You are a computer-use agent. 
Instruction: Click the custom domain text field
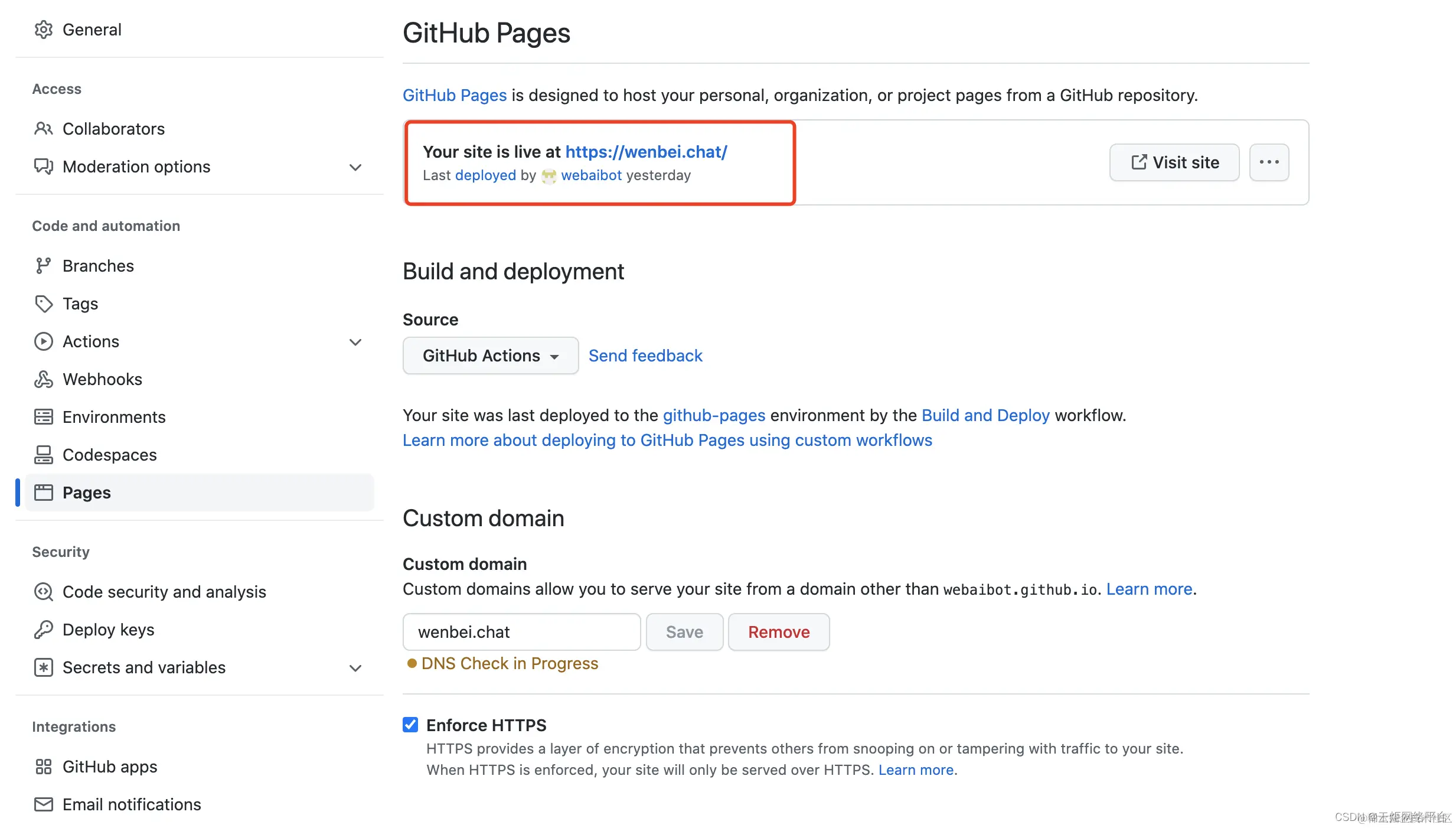point(521,632)
